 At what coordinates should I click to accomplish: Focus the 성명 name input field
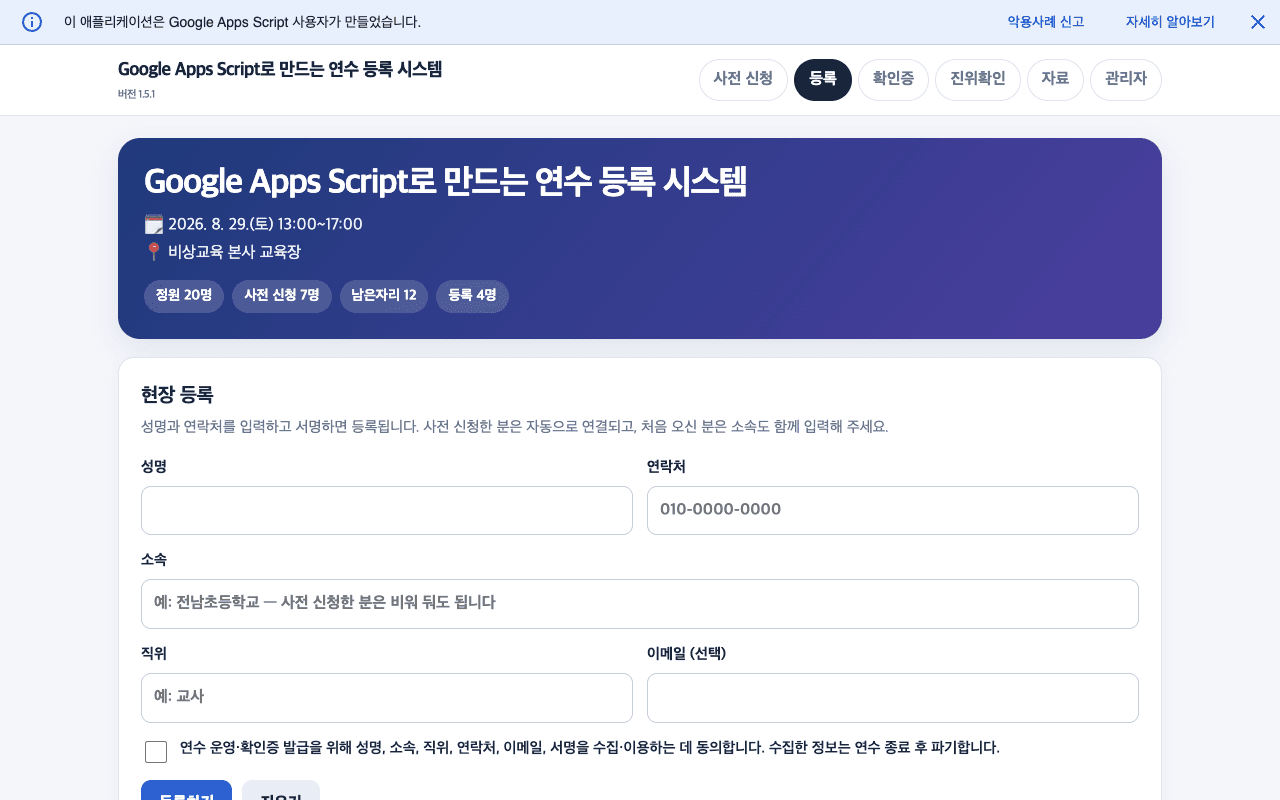coord(387,510)
